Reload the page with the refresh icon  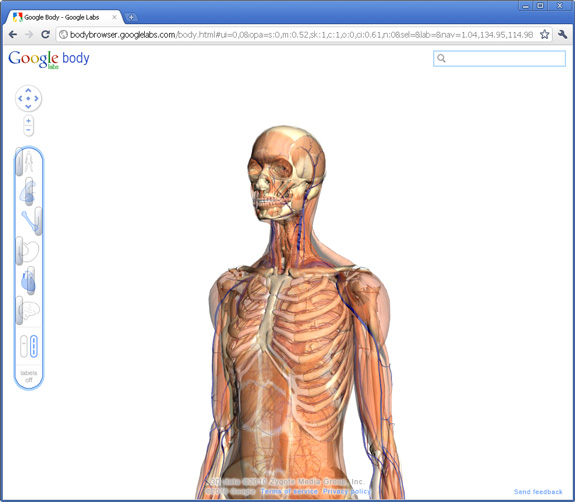click(45, 34)
